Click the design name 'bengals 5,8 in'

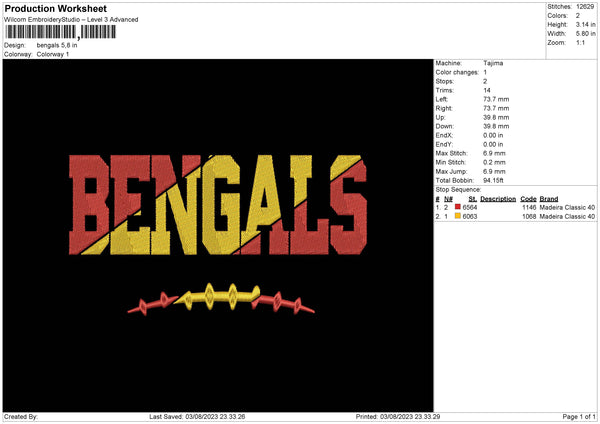57,45
